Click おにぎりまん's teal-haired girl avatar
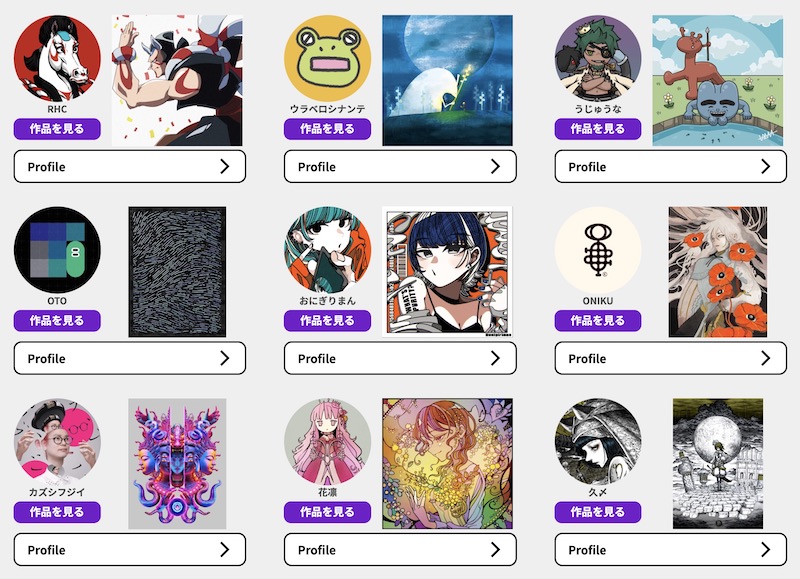The height and width of the screenshot is (579, 800). click(x=328, y=250)
